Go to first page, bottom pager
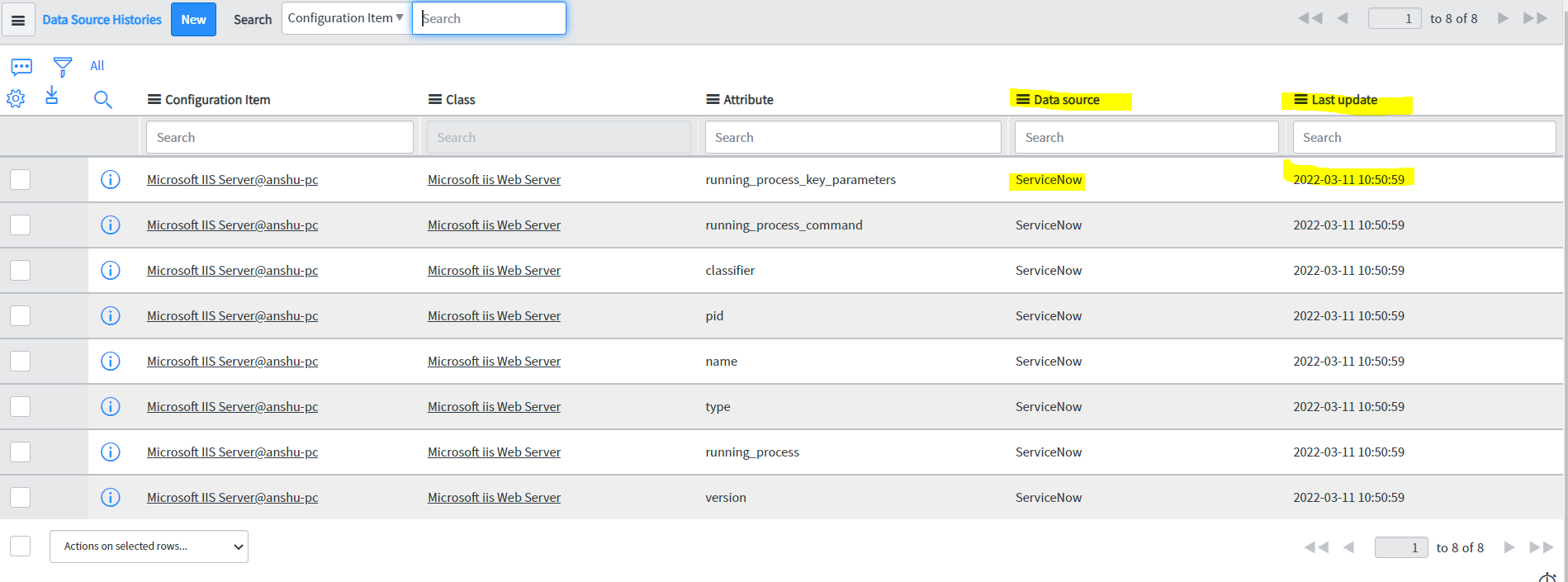This screenshot has width=1568, height=582. pos(1316,547)
